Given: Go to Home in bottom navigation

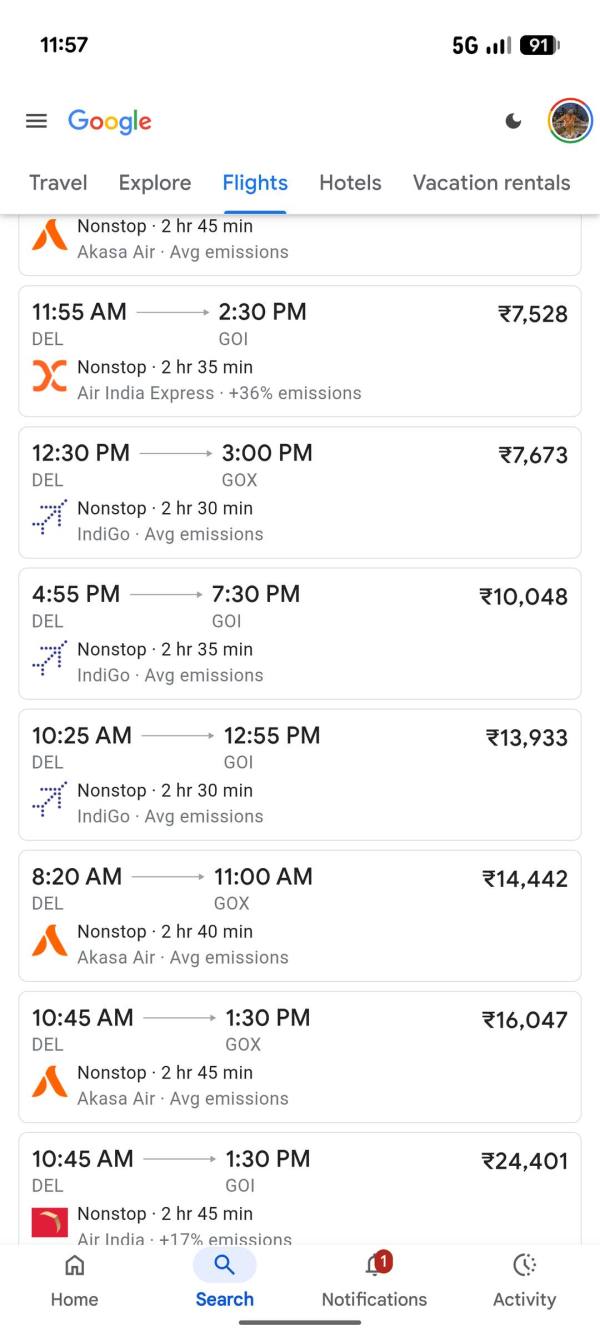Looking at the screenshot, I should [74, 1280].
